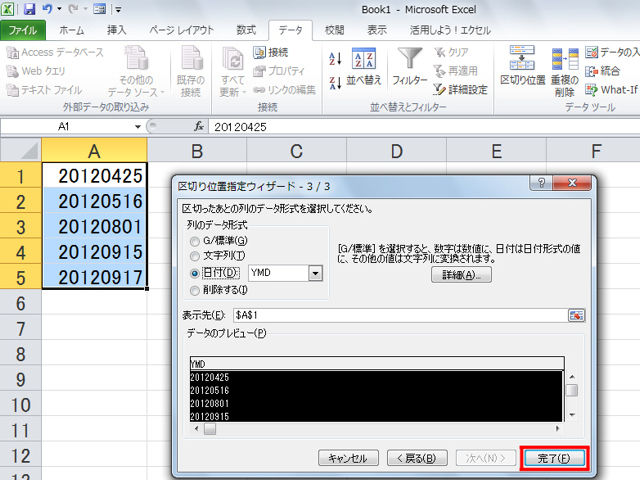Click the Redo icon in quick access toolbar
The width and height of the screenshot is (640, 480).
pyautogui.click(x=73, y=9)
